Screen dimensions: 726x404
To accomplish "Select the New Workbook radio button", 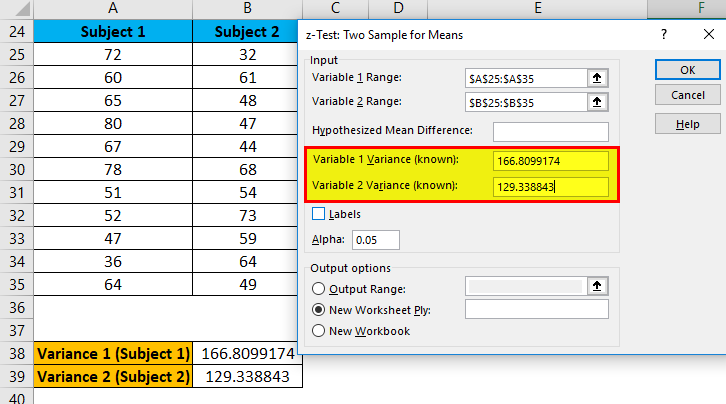I will (x=319, y=331).
